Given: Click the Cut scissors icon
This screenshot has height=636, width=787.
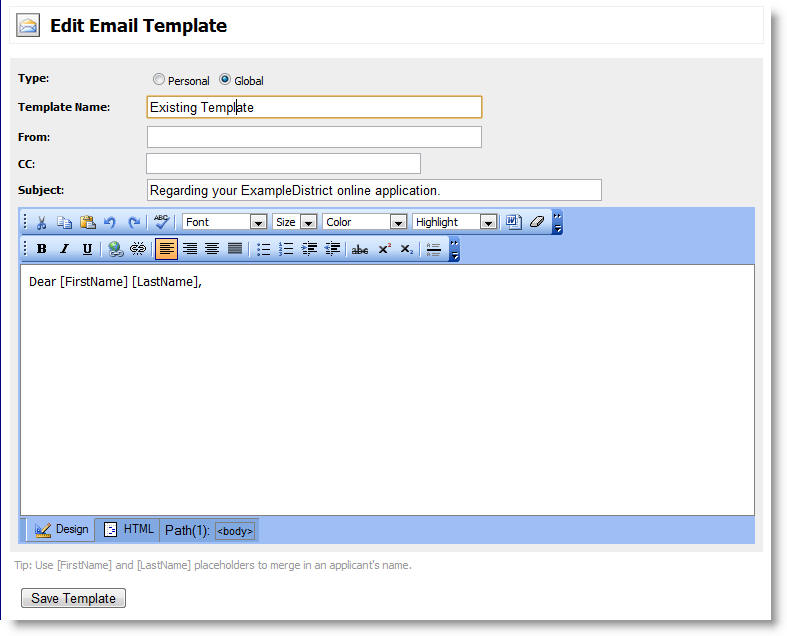Looking at the screenshot, I should (42, 222).
